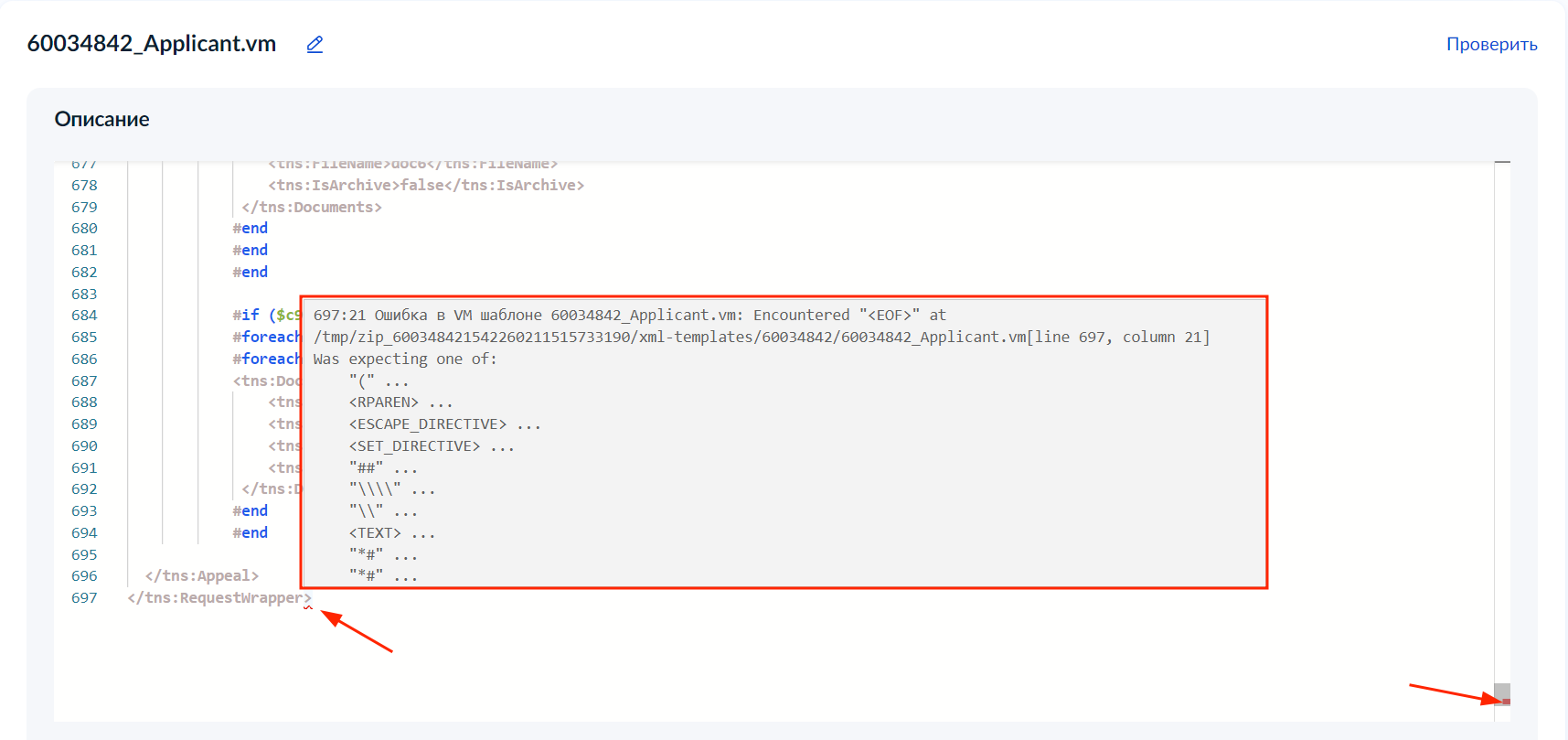Click the #if directive on line 684
The image size is (1568, 740).
click(246, 316)
